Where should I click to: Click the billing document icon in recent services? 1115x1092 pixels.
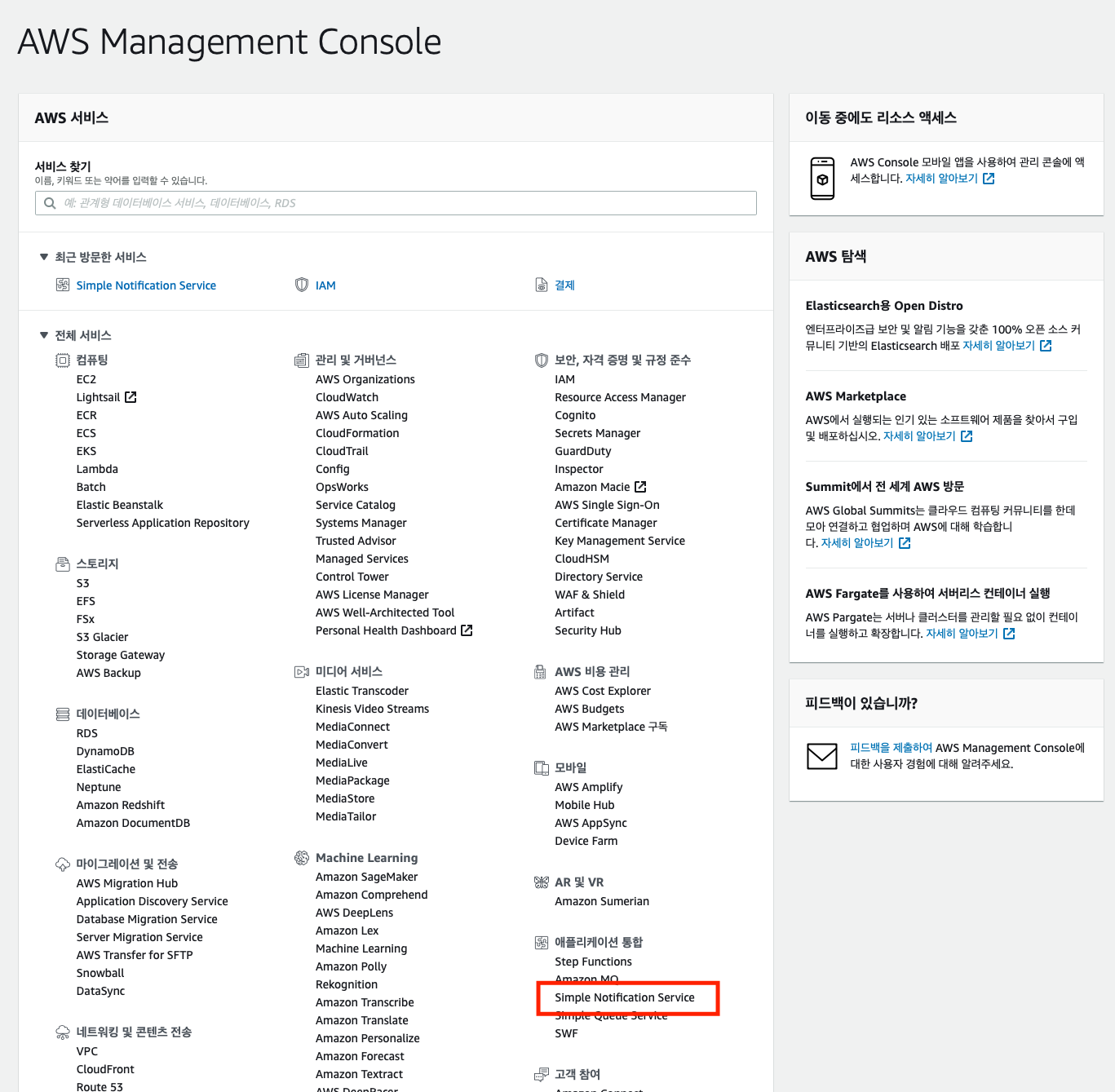click(542, 285)
